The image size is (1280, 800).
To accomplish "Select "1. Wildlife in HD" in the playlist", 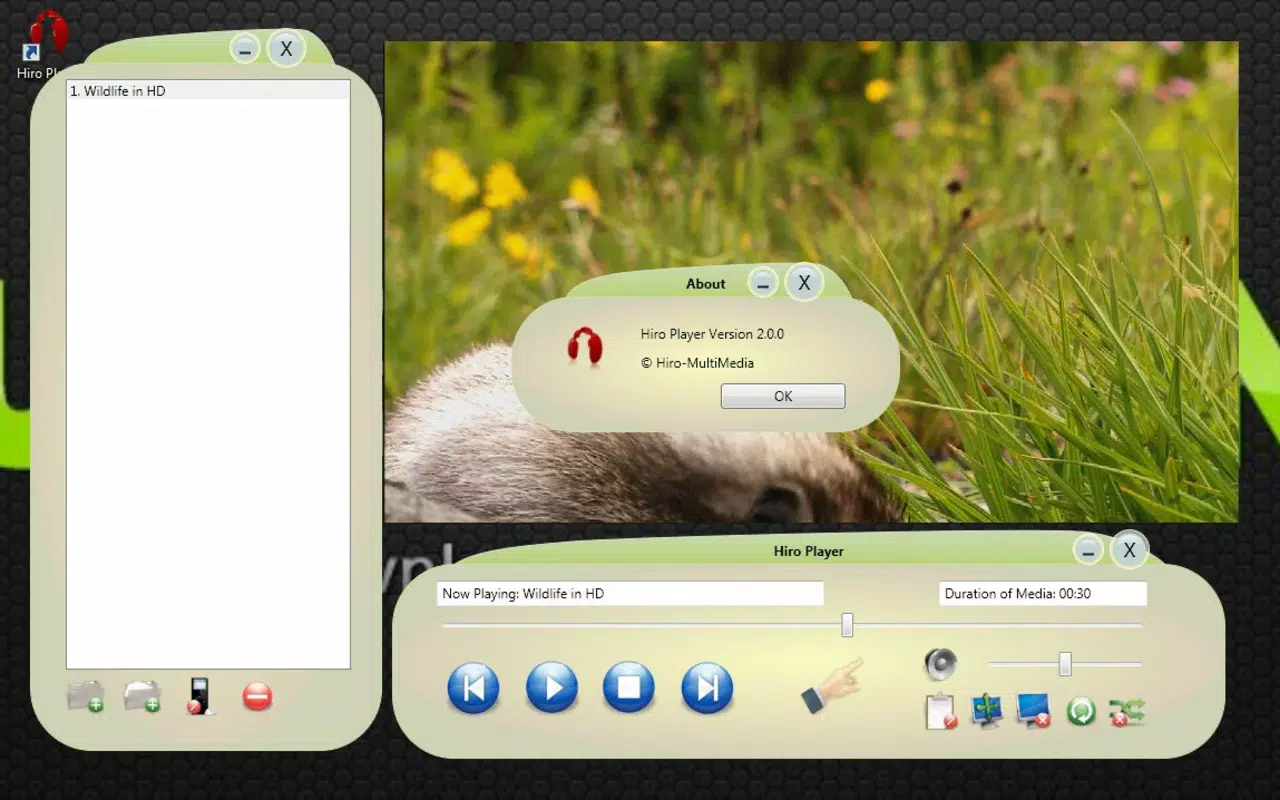I will pyautogui.click(x=208, y=91).
